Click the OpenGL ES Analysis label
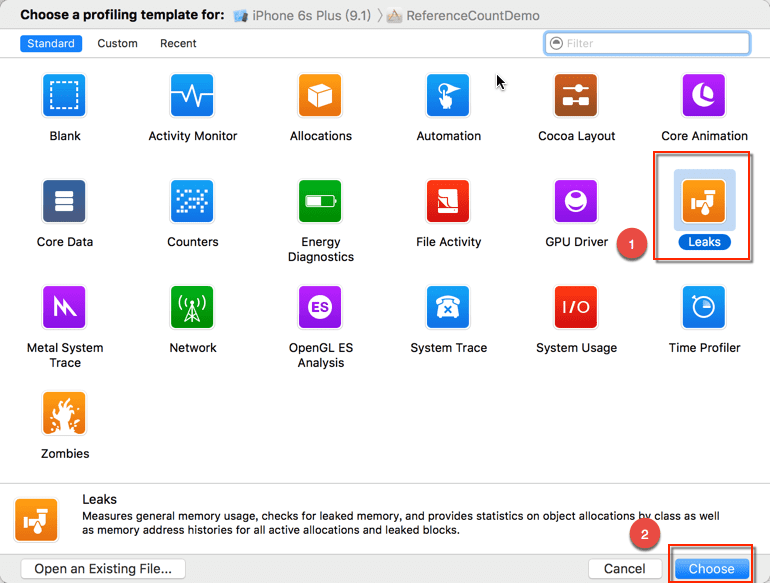This screenshot has width=770, height=583. pyautogui.click(x=321, y=355)
